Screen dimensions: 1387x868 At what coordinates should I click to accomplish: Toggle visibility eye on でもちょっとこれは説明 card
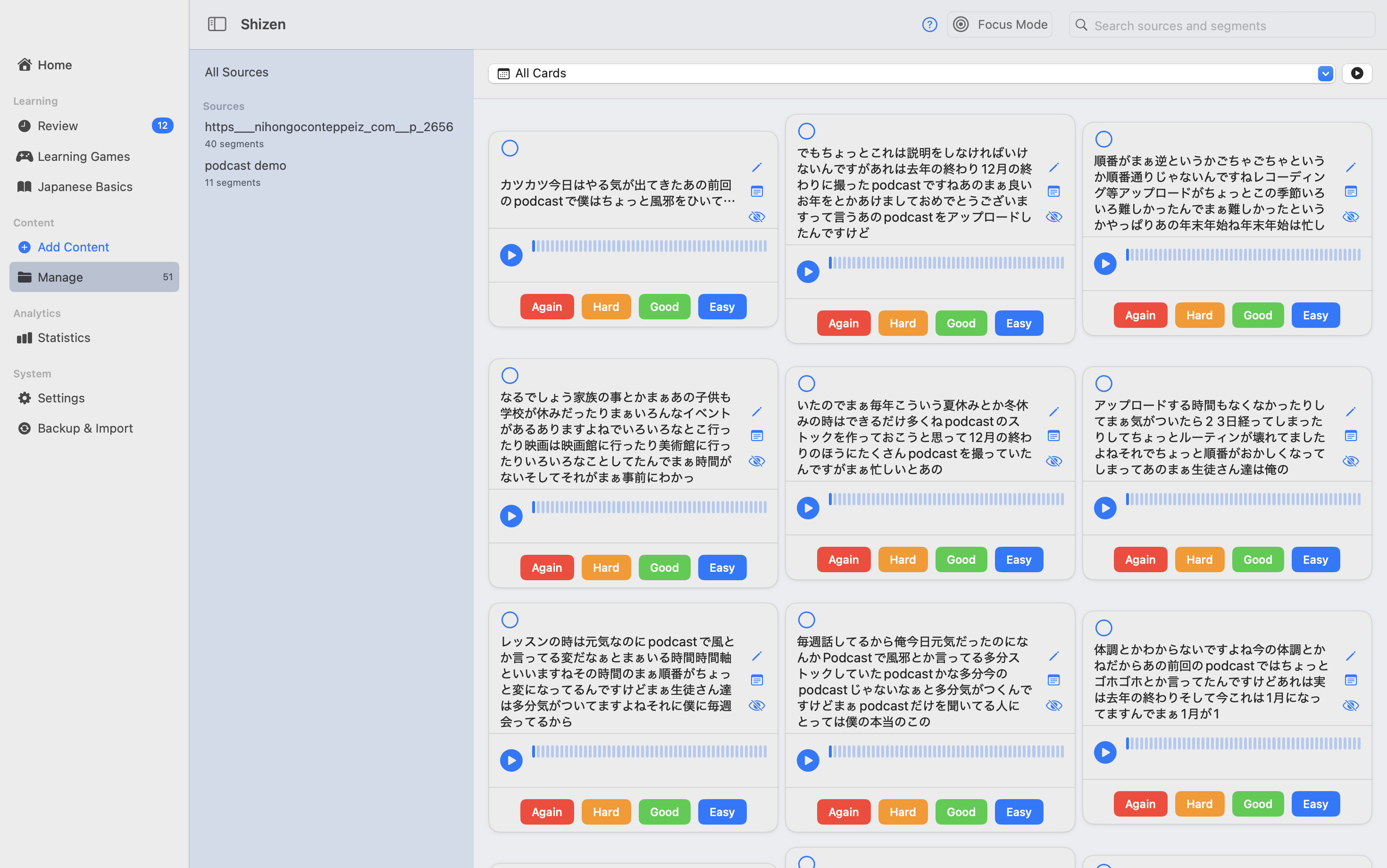tap(1053, 217)
